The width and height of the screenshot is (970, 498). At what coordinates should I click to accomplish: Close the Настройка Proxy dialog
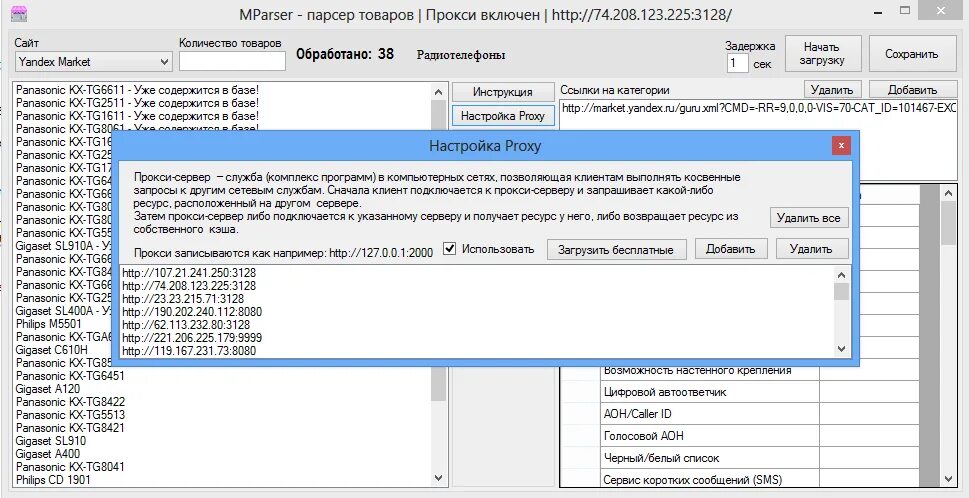841,146
